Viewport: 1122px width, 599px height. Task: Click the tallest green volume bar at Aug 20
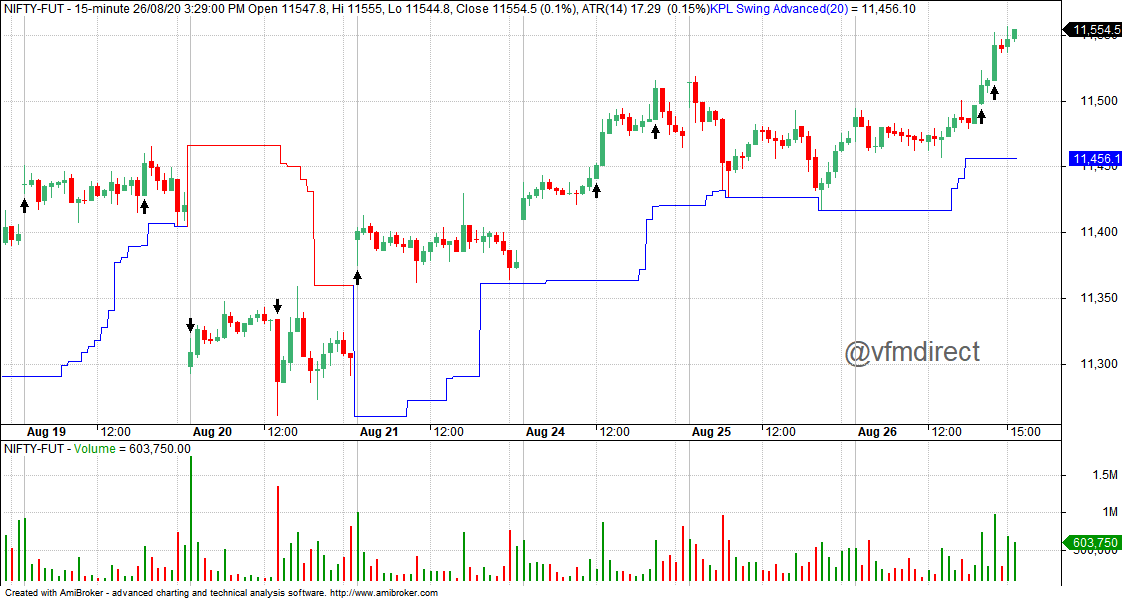[191, 519]
